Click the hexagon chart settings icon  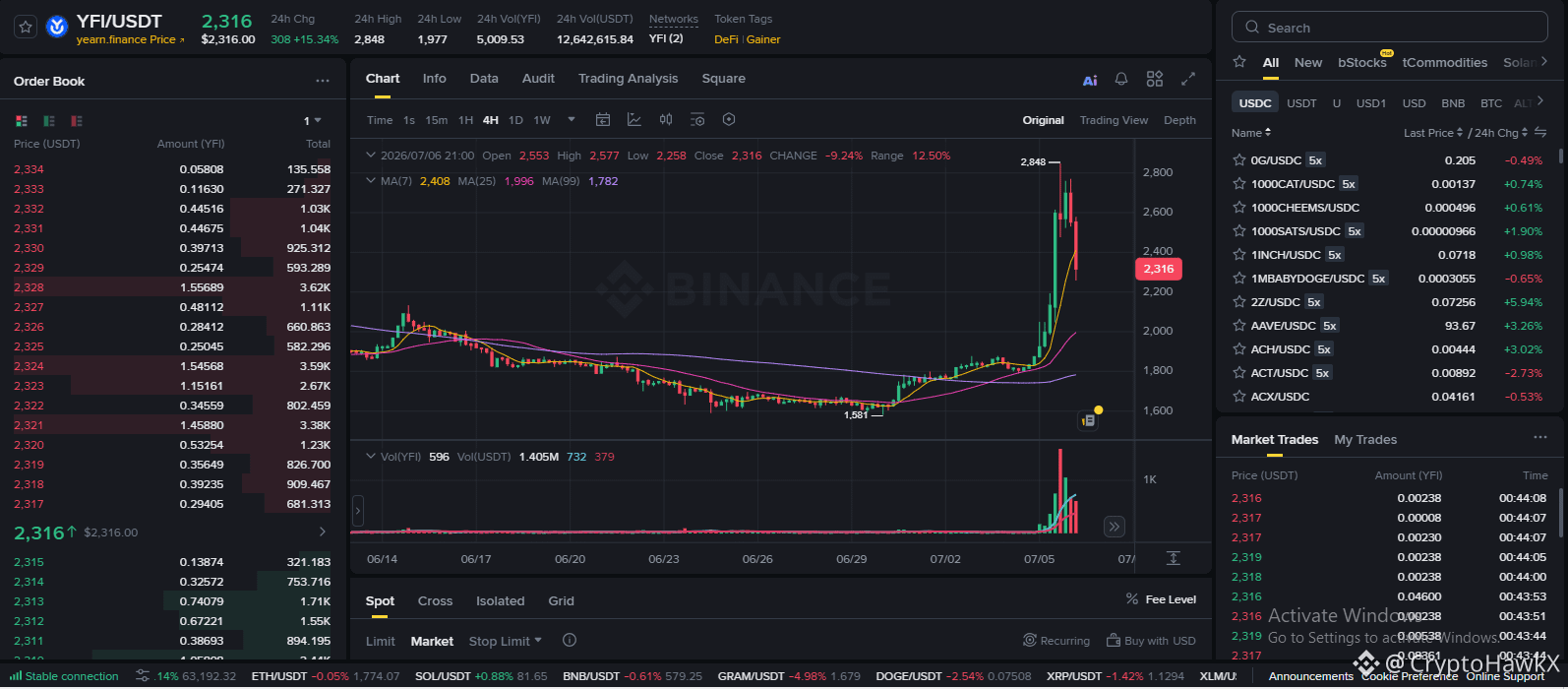click(729, 119)
